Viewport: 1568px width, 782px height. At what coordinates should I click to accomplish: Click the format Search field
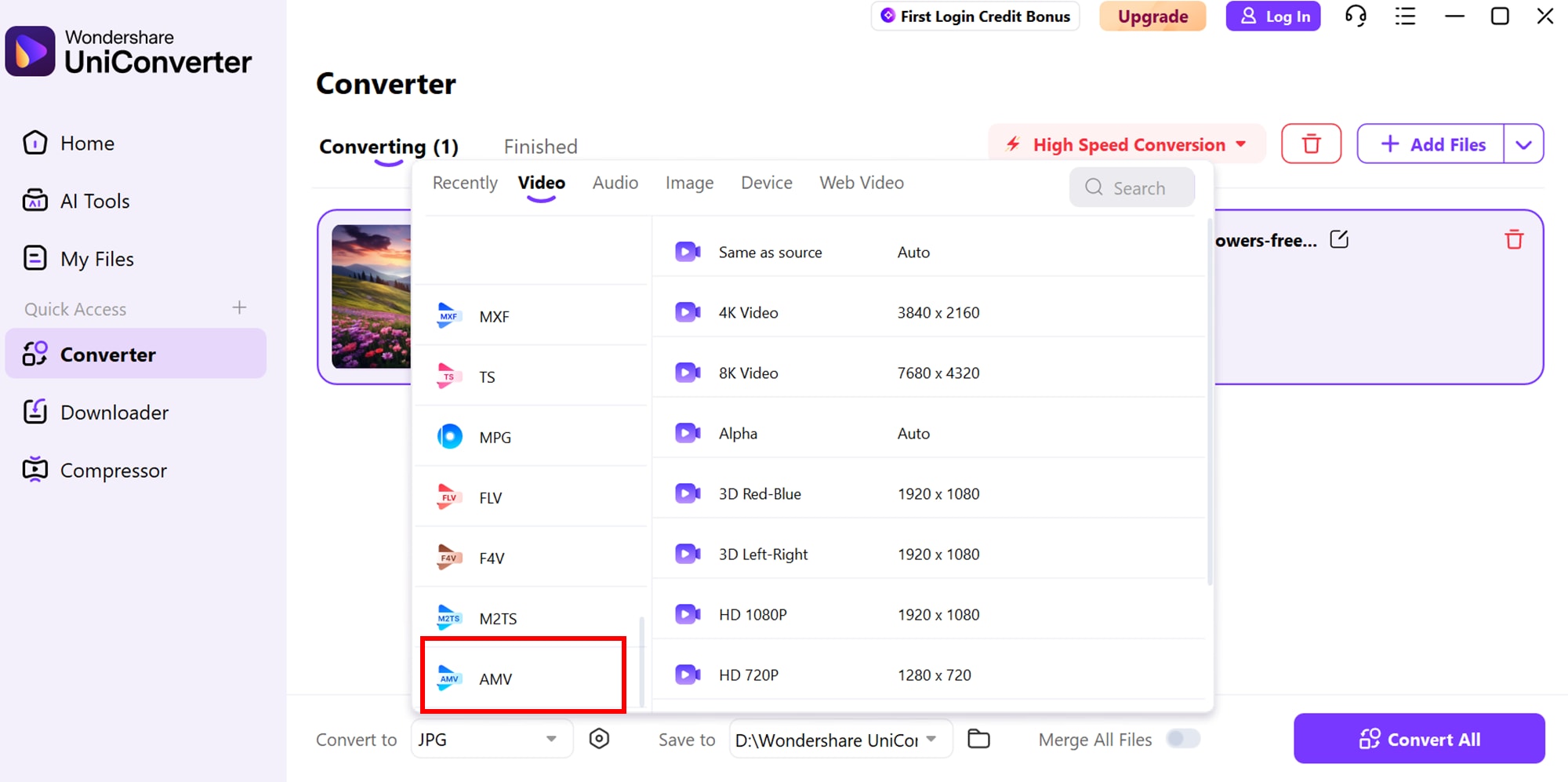1132,187
